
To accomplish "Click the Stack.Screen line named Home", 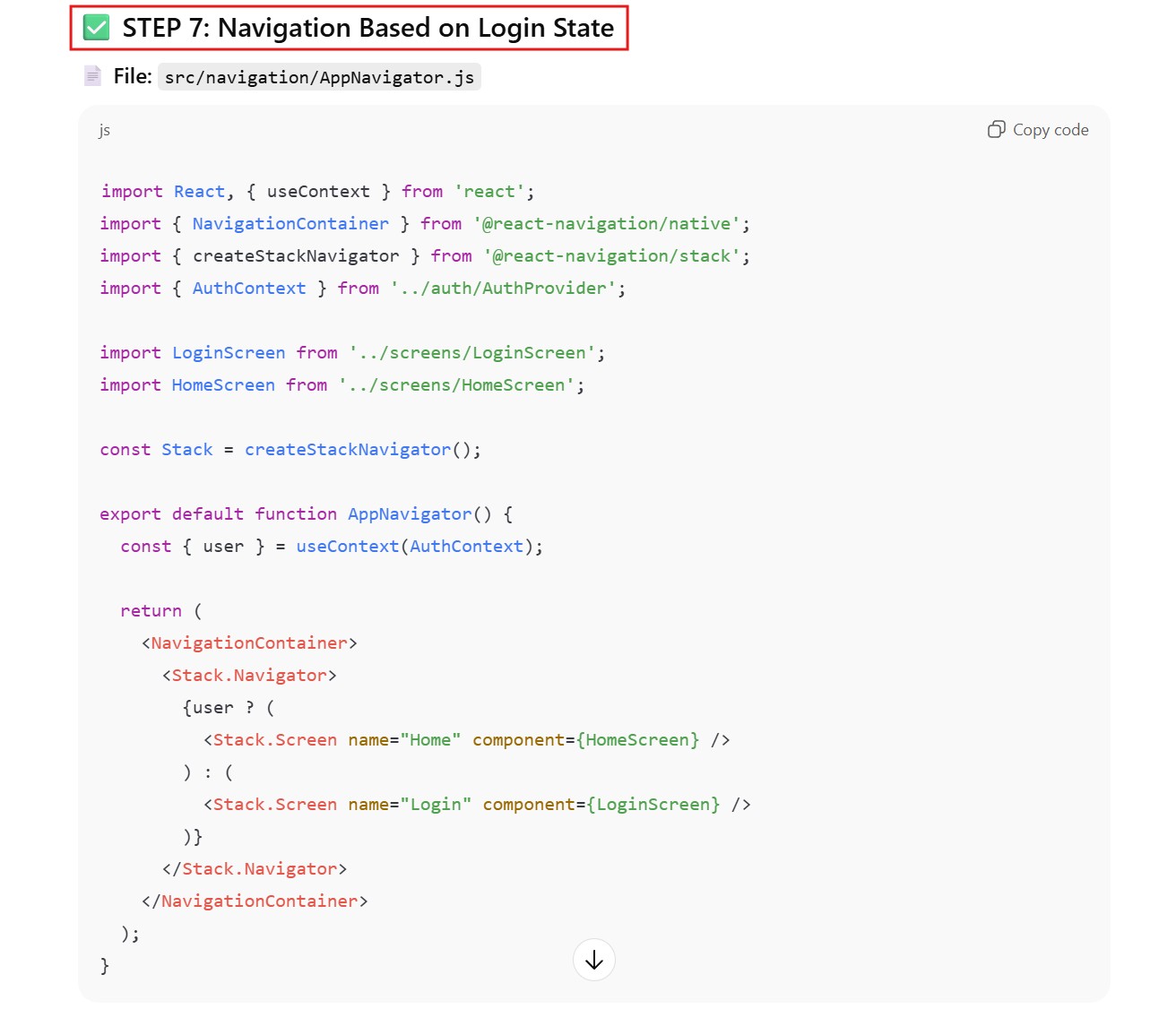I will pyautogui.click(x=466, y=739).
